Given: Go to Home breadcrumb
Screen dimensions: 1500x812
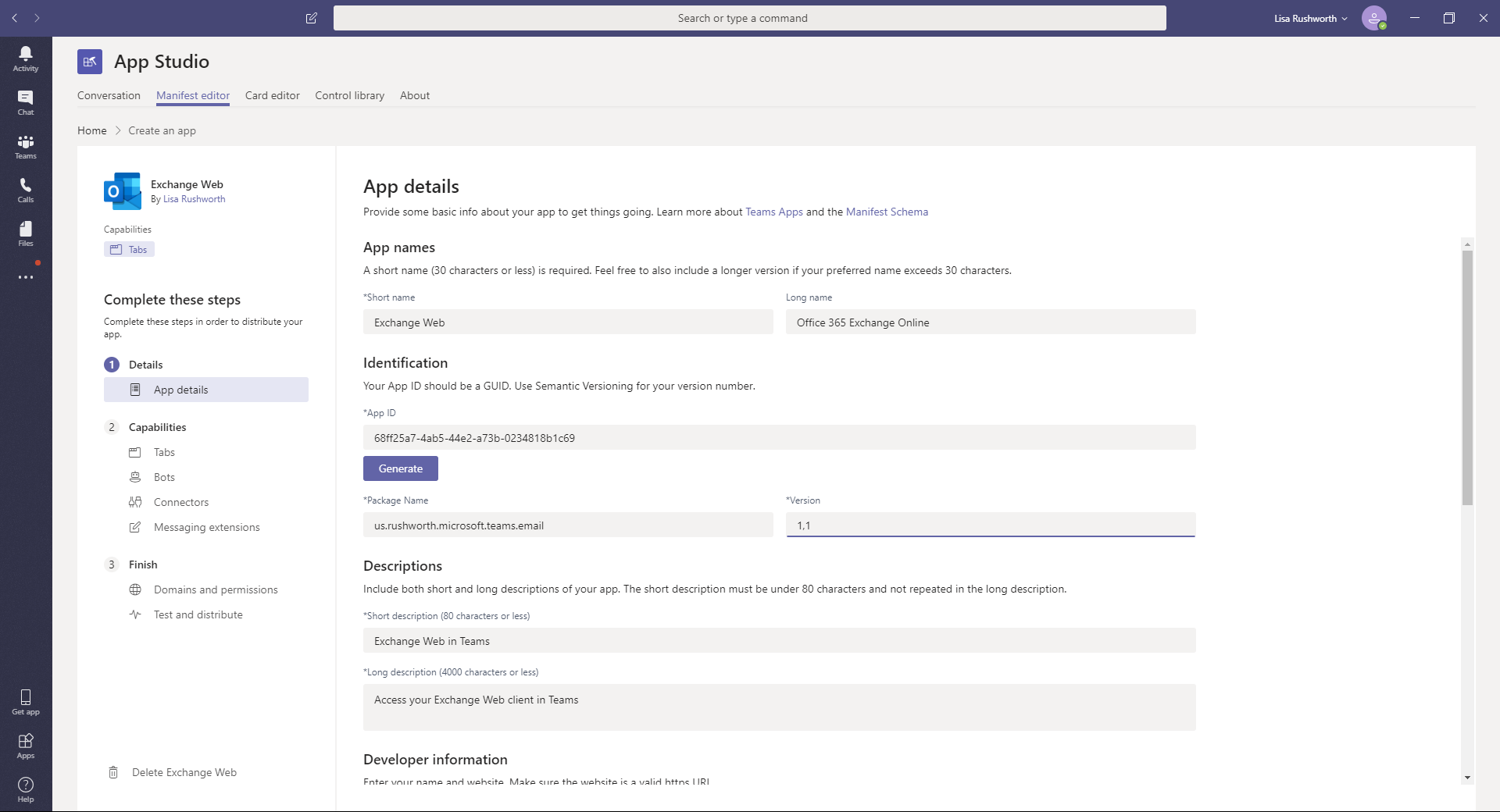Looking at the screenshot, I should (x=92, y=130).
